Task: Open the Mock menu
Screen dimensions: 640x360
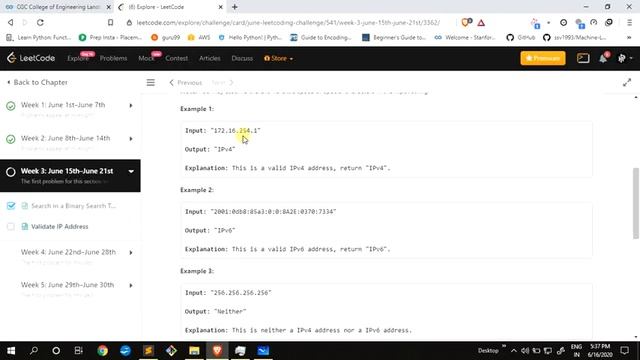Action: click(146, 58)
